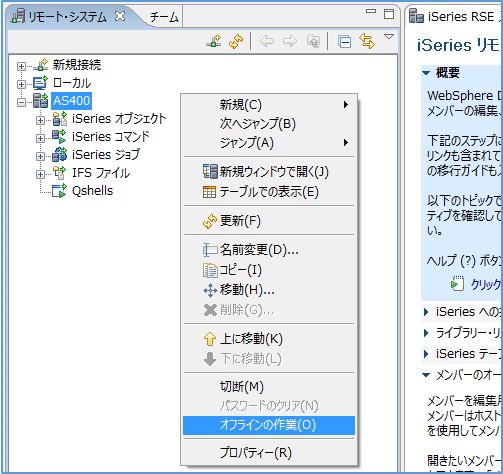Maximize the Remote Systems view panel
This screenshot has width=503, height=474.
(389, 14)
